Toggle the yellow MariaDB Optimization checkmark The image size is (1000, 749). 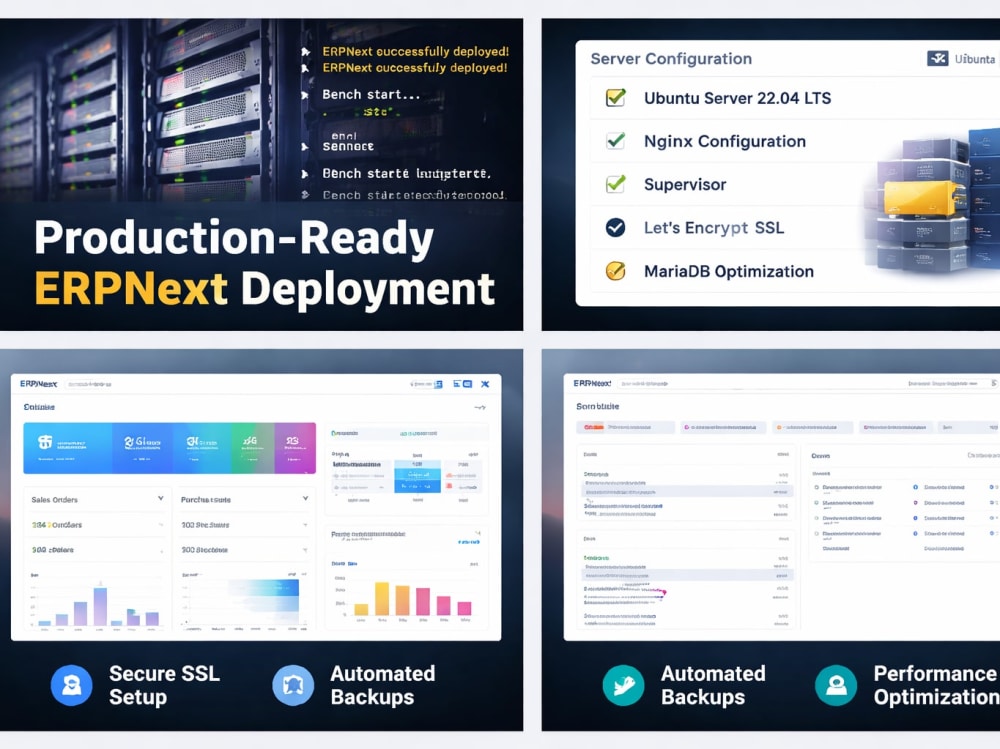tap(615, 271)
